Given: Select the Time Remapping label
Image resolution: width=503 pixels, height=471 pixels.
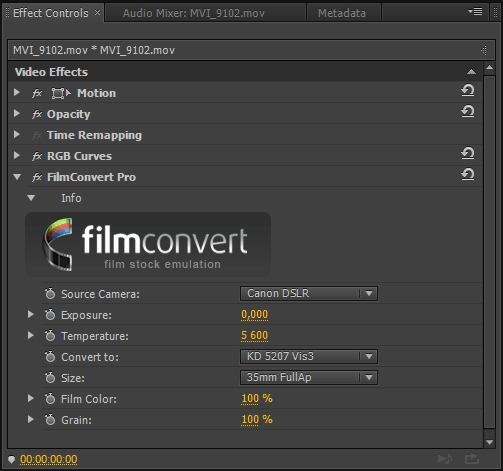Looking at the screenshot, I should coord(94,135).
